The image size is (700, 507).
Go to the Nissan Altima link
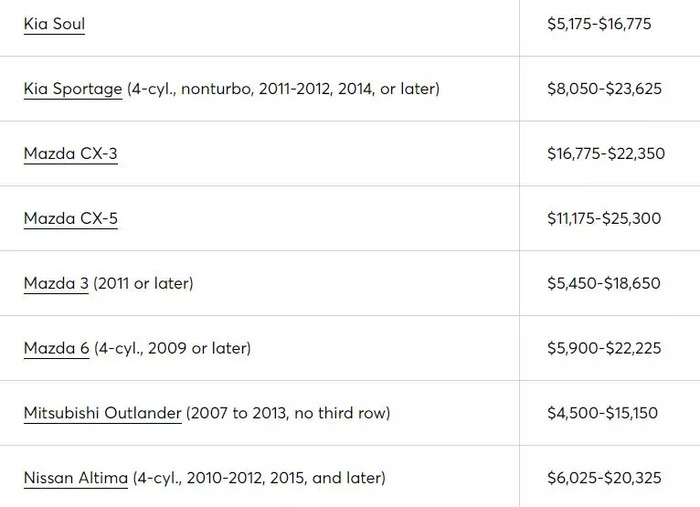coord(76,478)
